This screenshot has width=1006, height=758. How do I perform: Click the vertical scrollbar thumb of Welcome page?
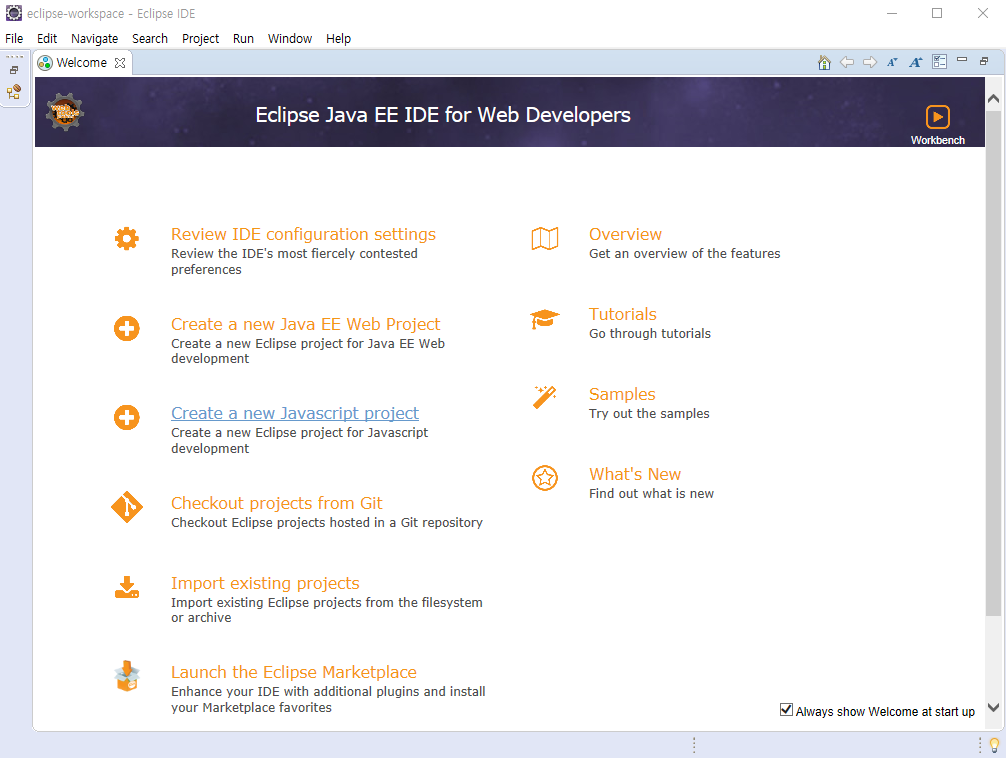(x=993, y=363)
